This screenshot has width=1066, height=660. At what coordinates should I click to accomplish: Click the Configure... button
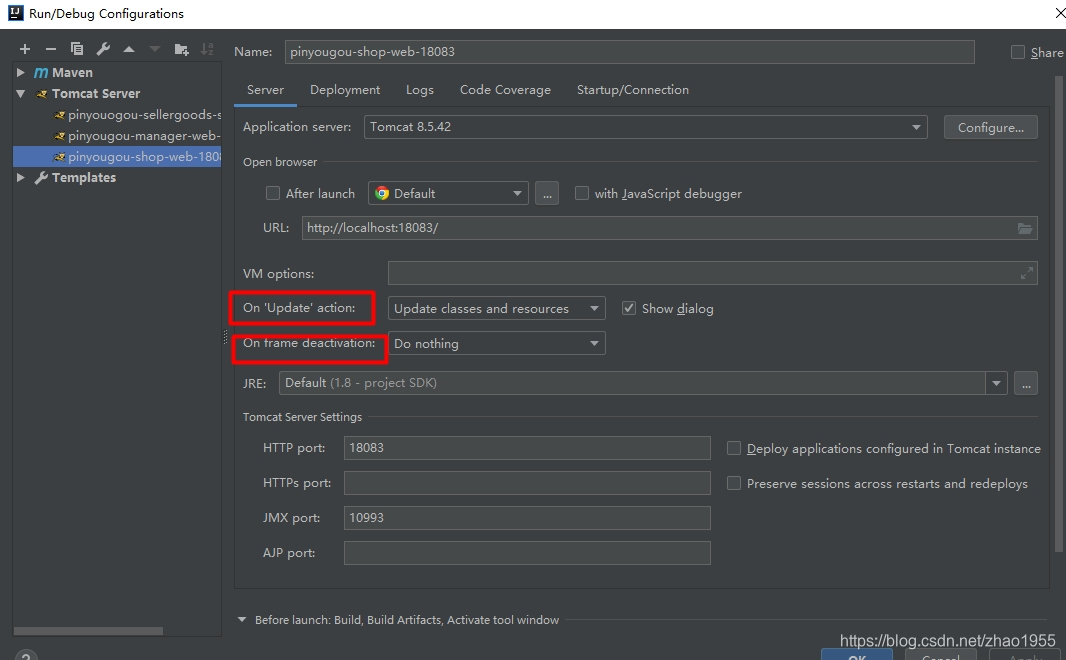pyautogui.click(x=991, y=128)
